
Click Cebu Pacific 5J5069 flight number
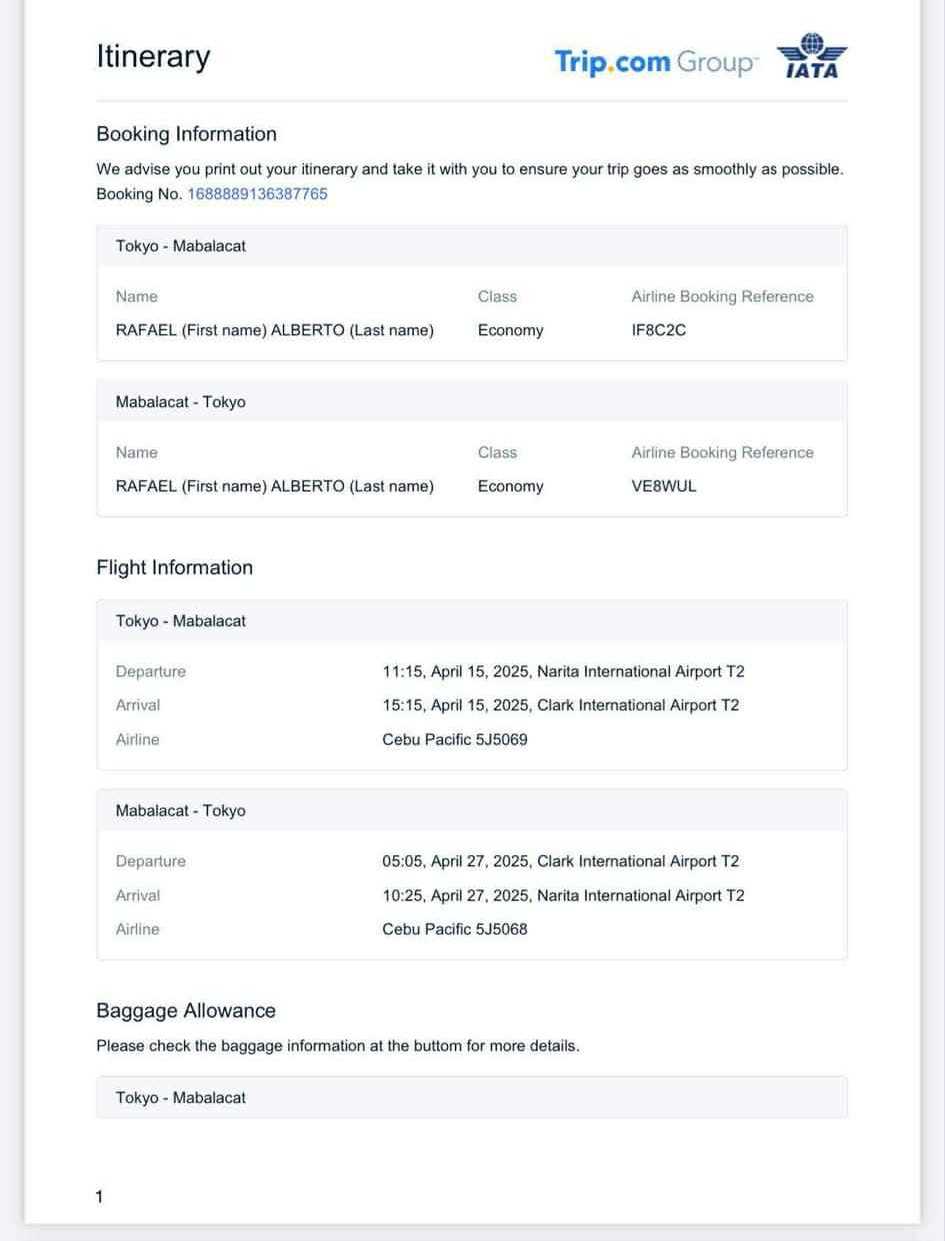click(x=455, y=740)
